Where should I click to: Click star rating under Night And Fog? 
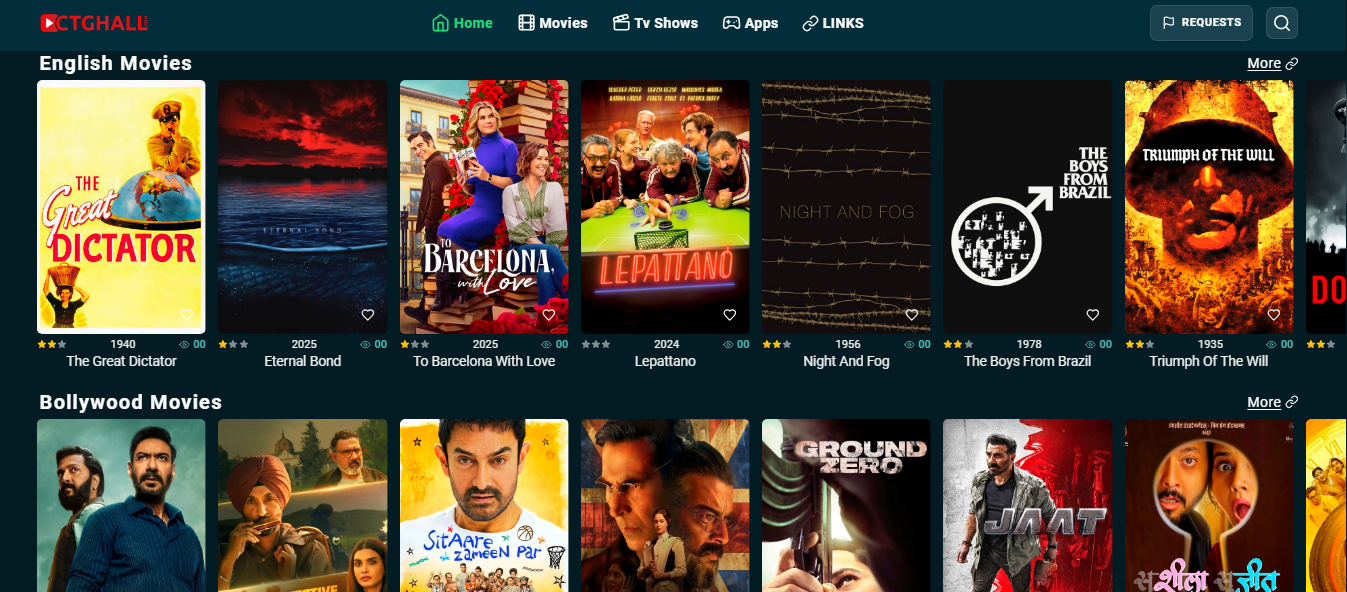777,344
